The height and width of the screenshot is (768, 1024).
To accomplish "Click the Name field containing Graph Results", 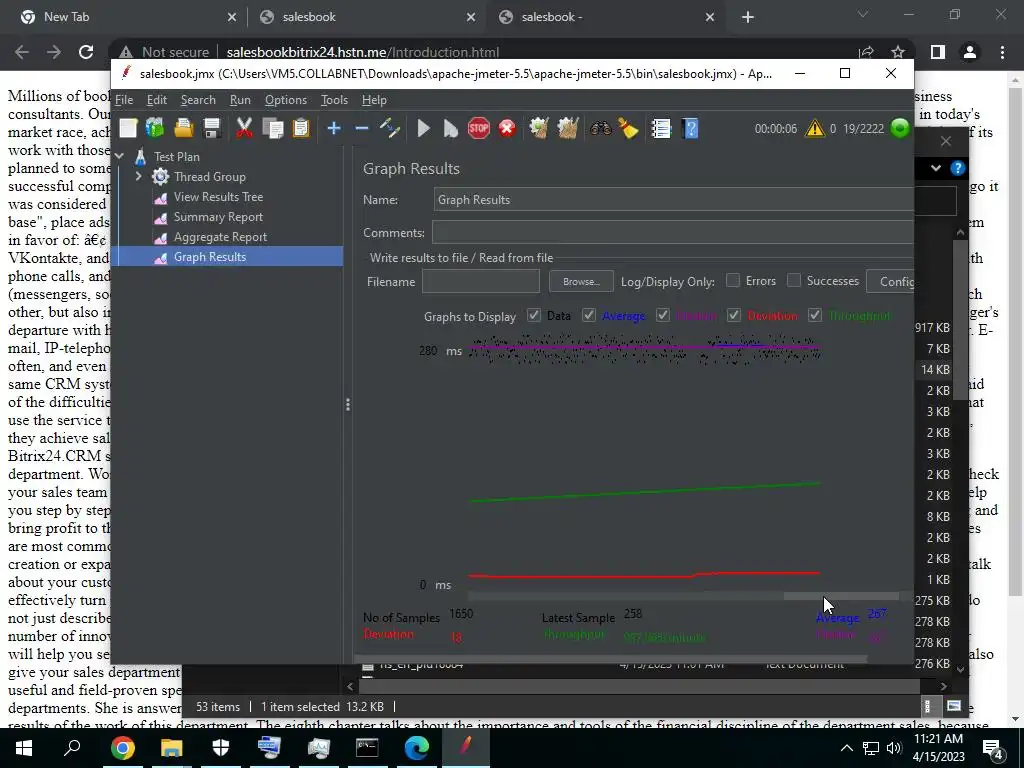I will [x=673, y=200].
